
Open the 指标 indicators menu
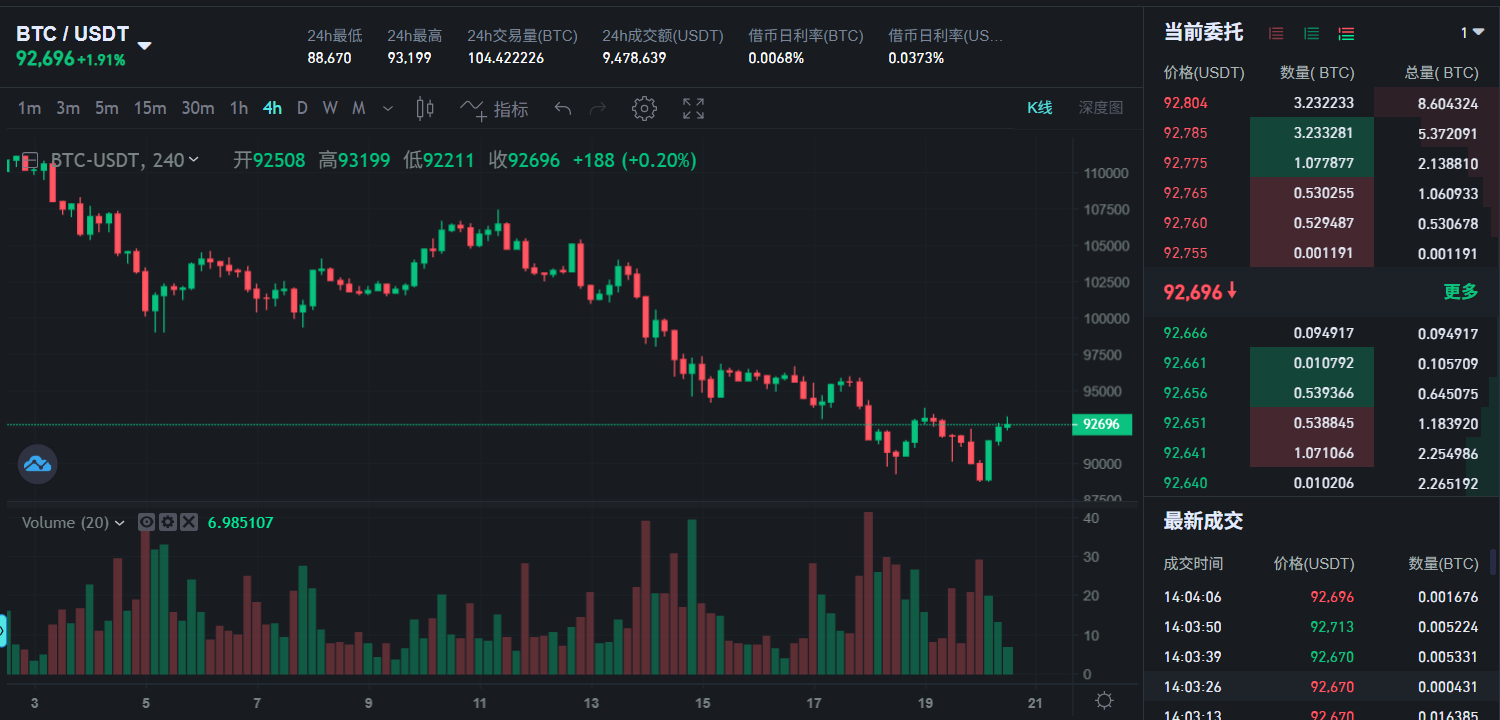click(494, 109)
